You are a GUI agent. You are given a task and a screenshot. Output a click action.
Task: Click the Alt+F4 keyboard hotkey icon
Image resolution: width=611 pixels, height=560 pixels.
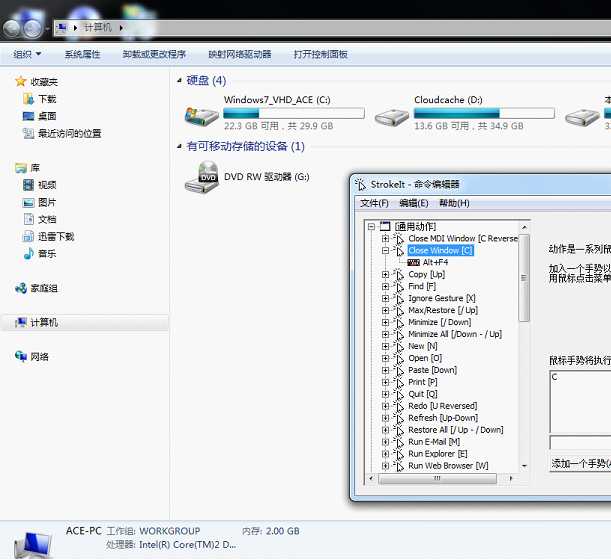click(x=413, y=262)
